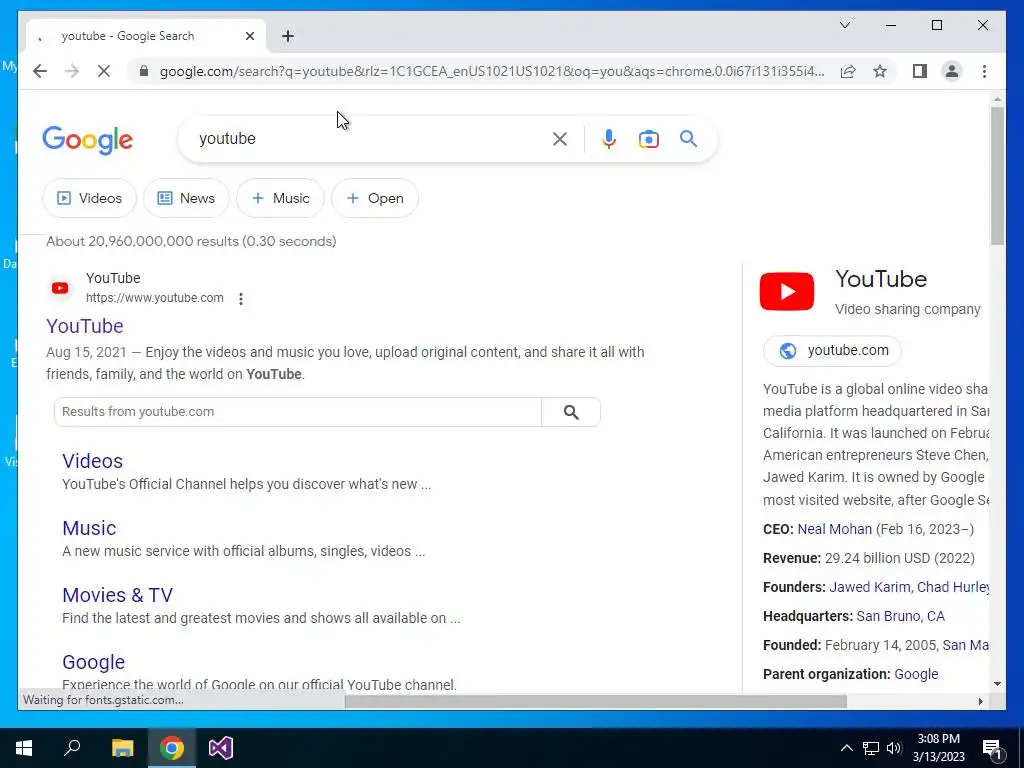Click the Chrome address bar URL
The width and height of the screenshot is (1024, 768).
coord(492,71)
